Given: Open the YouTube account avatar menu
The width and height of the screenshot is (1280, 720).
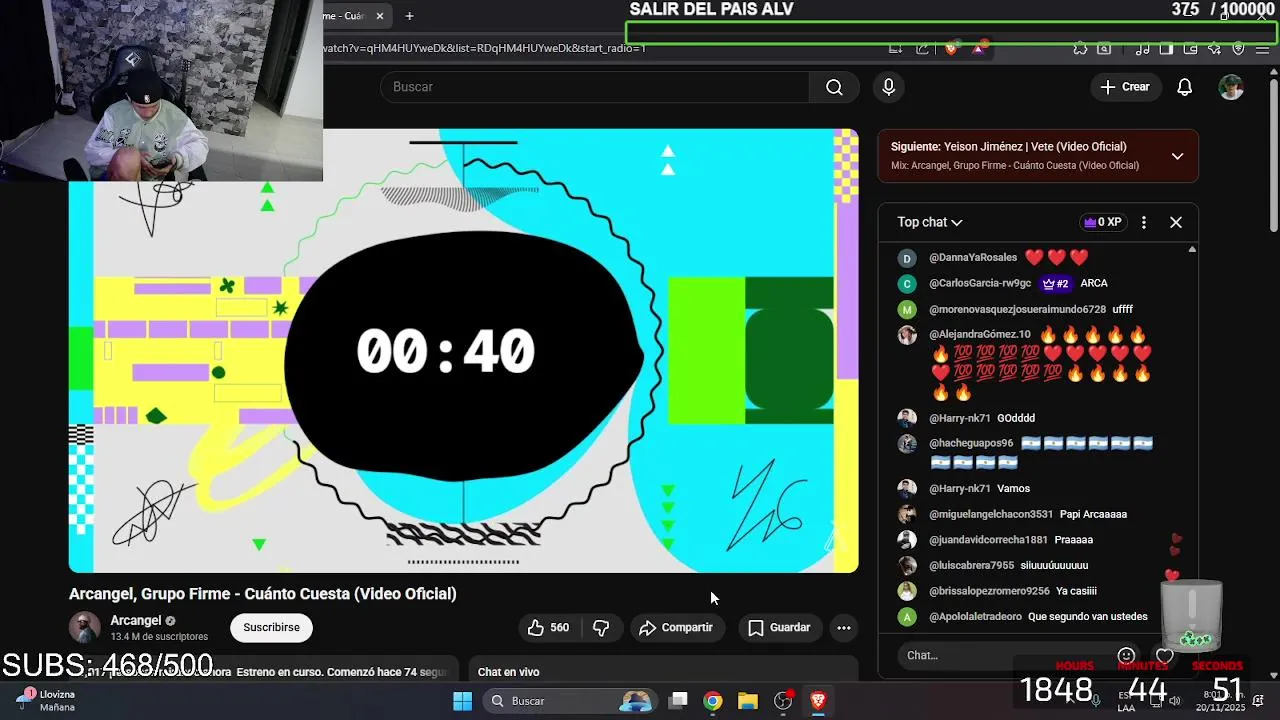Looking at the screenshot, I should [1231, 87].
